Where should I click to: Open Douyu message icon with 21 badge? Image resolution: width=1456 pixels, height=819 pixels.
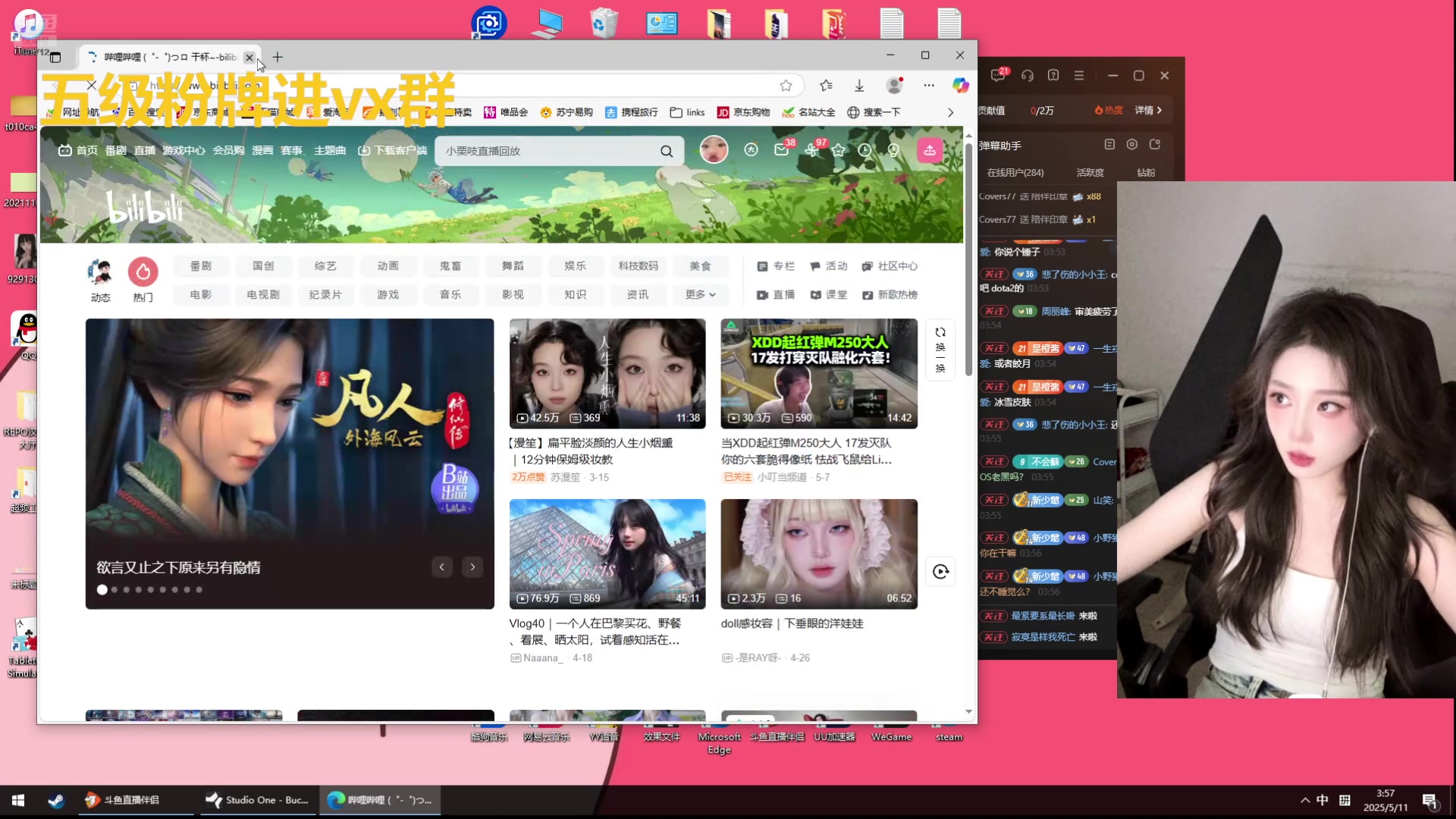pos(999,75)
